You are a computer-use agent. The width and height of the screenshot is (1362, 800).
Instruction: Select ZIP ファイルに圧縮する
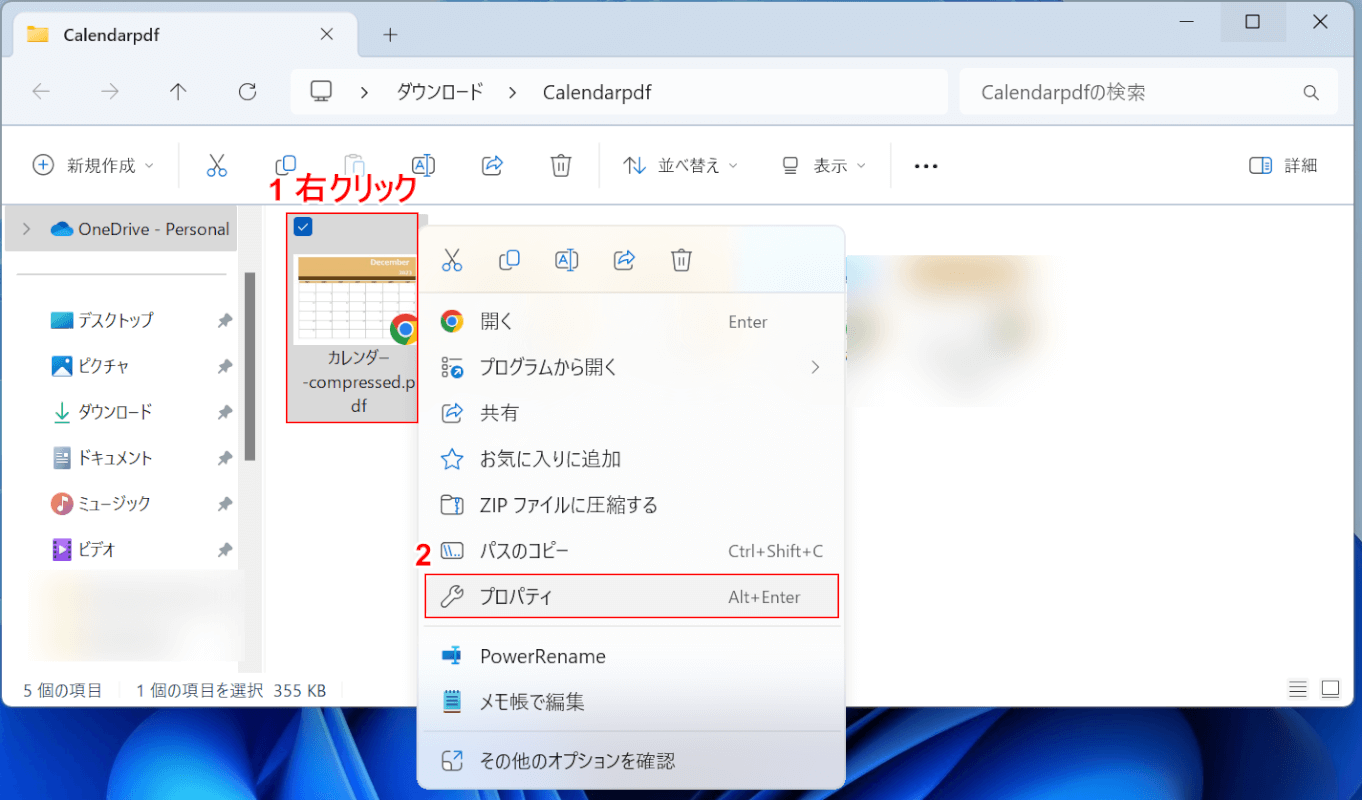tap(631, 505)
